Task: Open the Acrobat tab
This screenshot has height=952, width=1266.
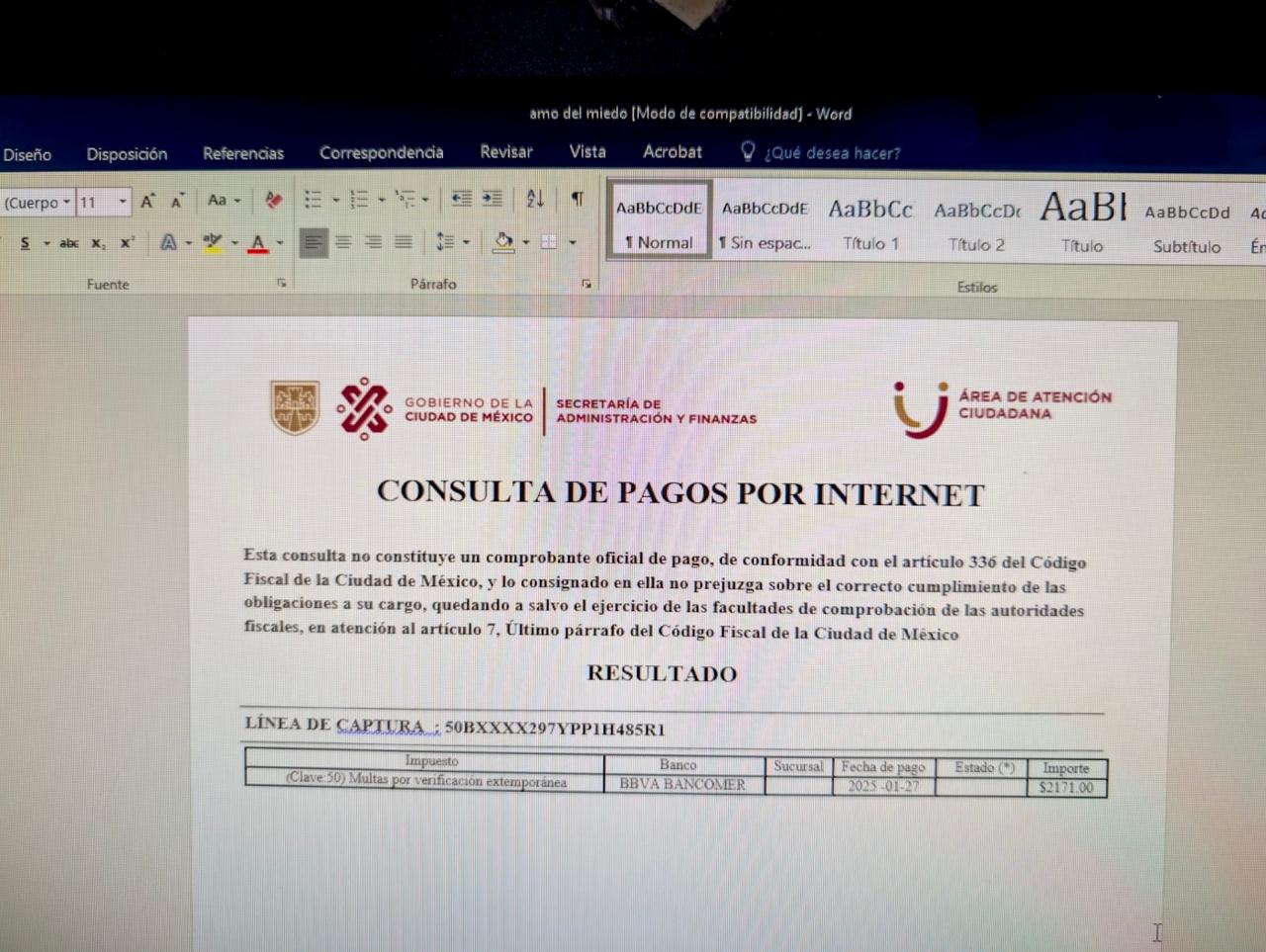Action: [673, 151]
